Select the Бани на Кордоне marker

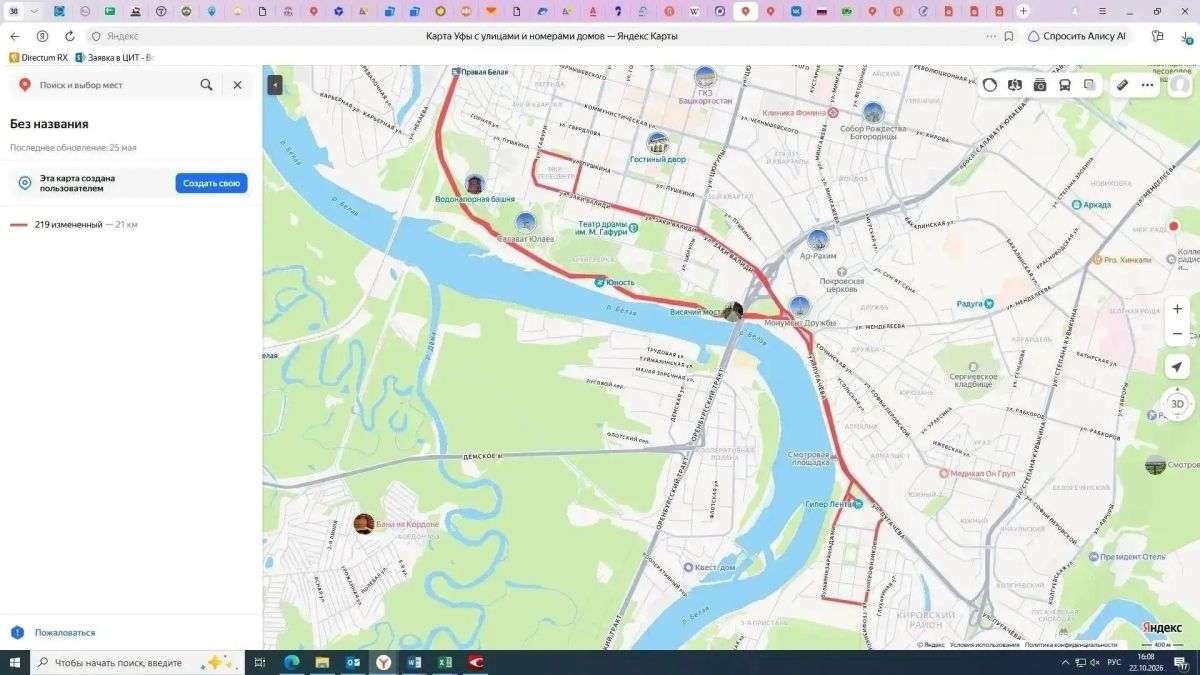(364, 524)
